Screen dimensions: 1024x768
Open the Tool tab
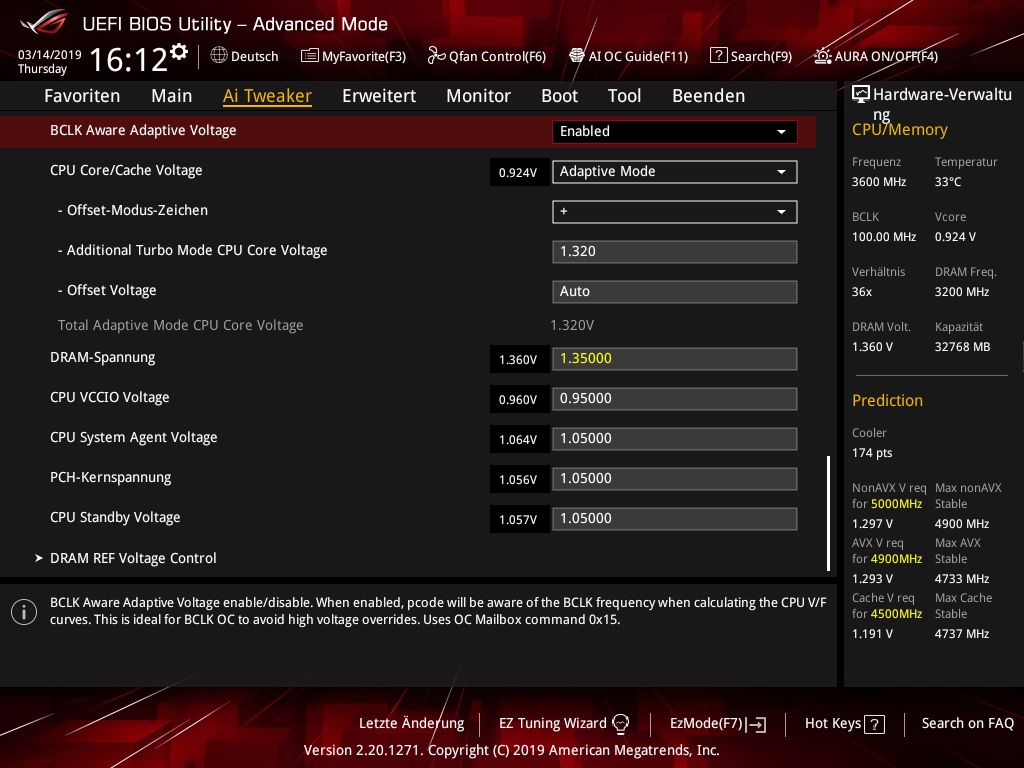(624, 96)
